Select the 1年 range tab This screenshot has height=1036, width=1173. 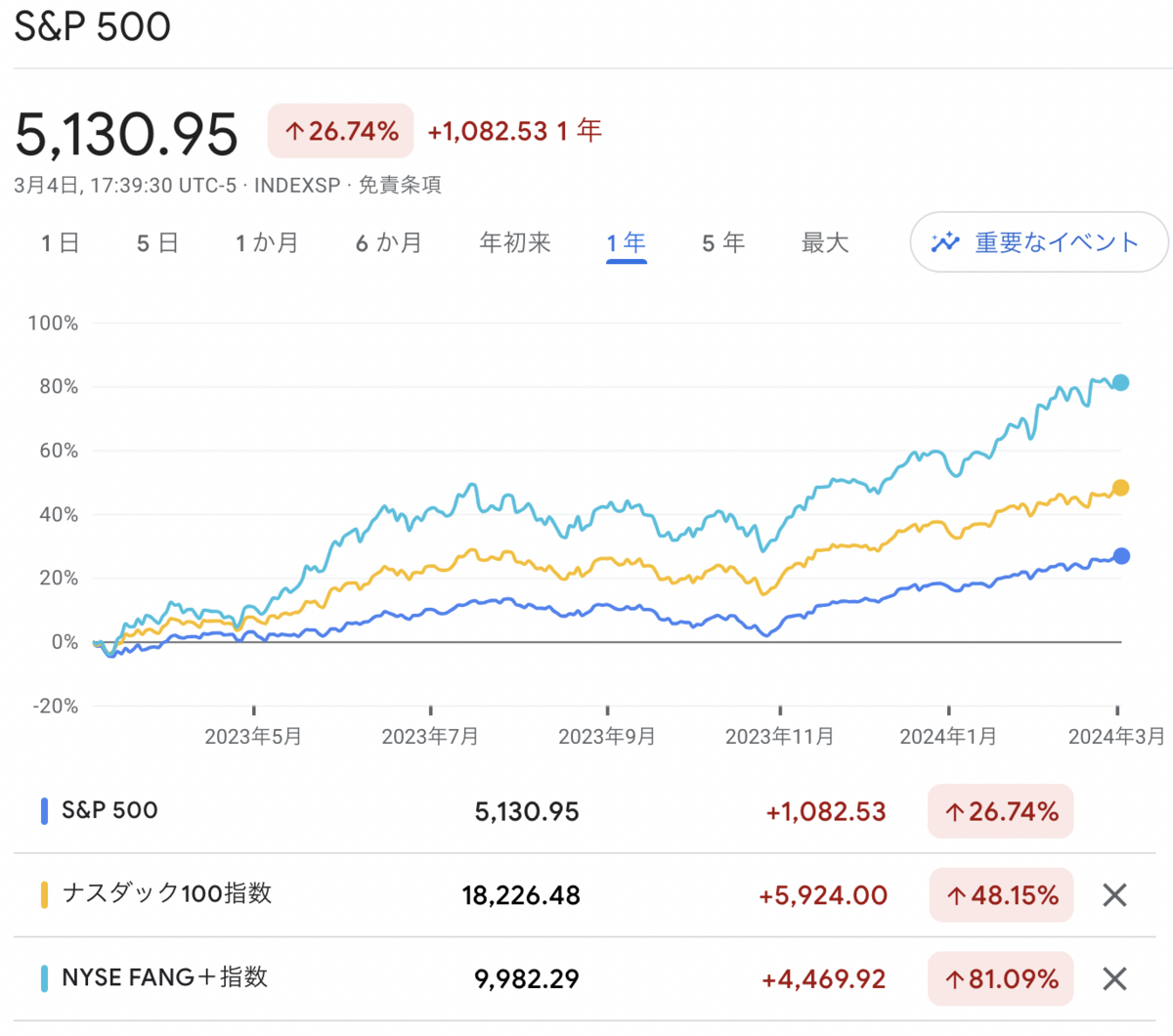click(x=627, y=242)
